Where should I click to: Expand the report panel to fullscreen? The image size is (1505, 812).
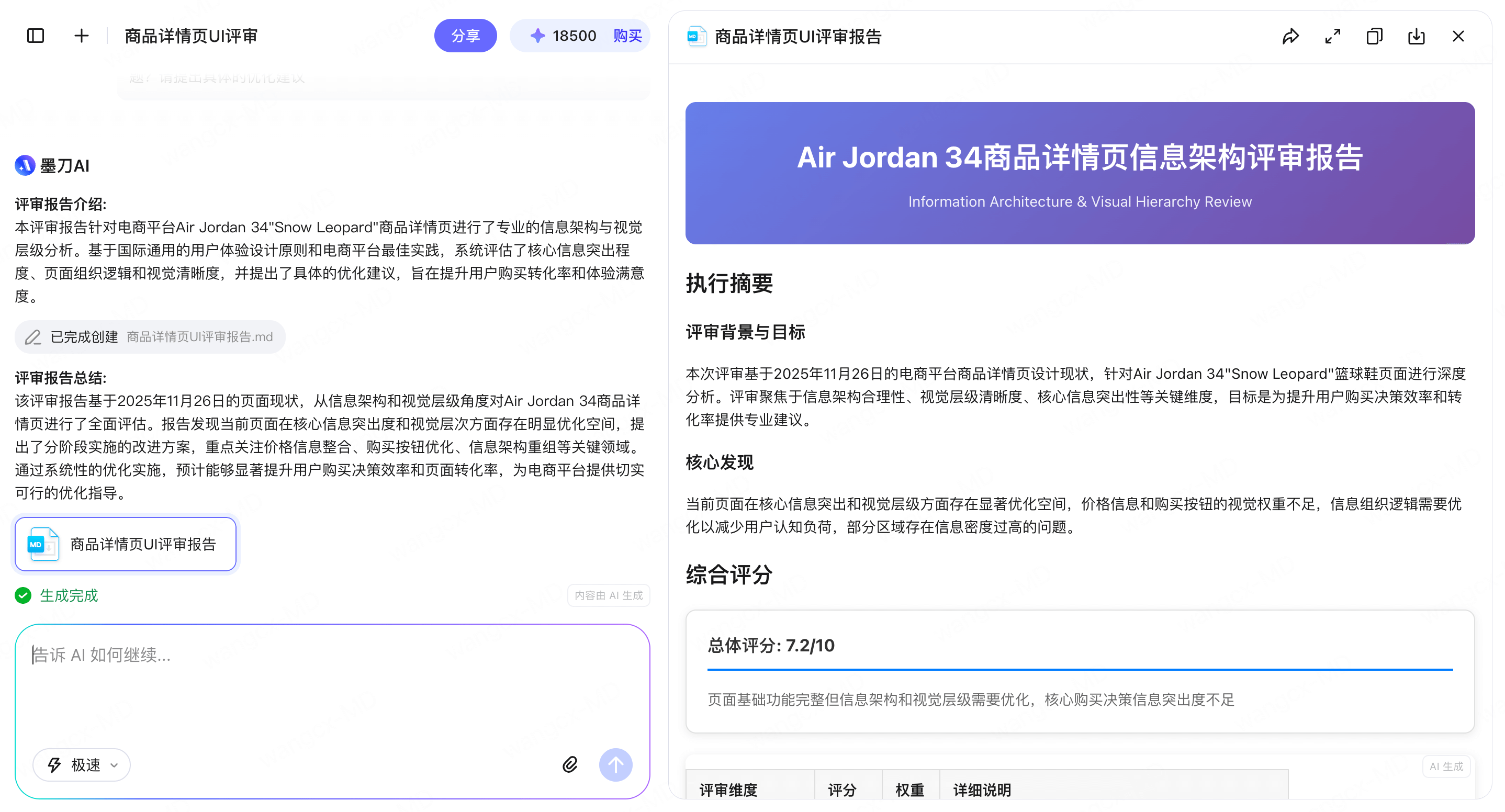(x=1333, y=36)
